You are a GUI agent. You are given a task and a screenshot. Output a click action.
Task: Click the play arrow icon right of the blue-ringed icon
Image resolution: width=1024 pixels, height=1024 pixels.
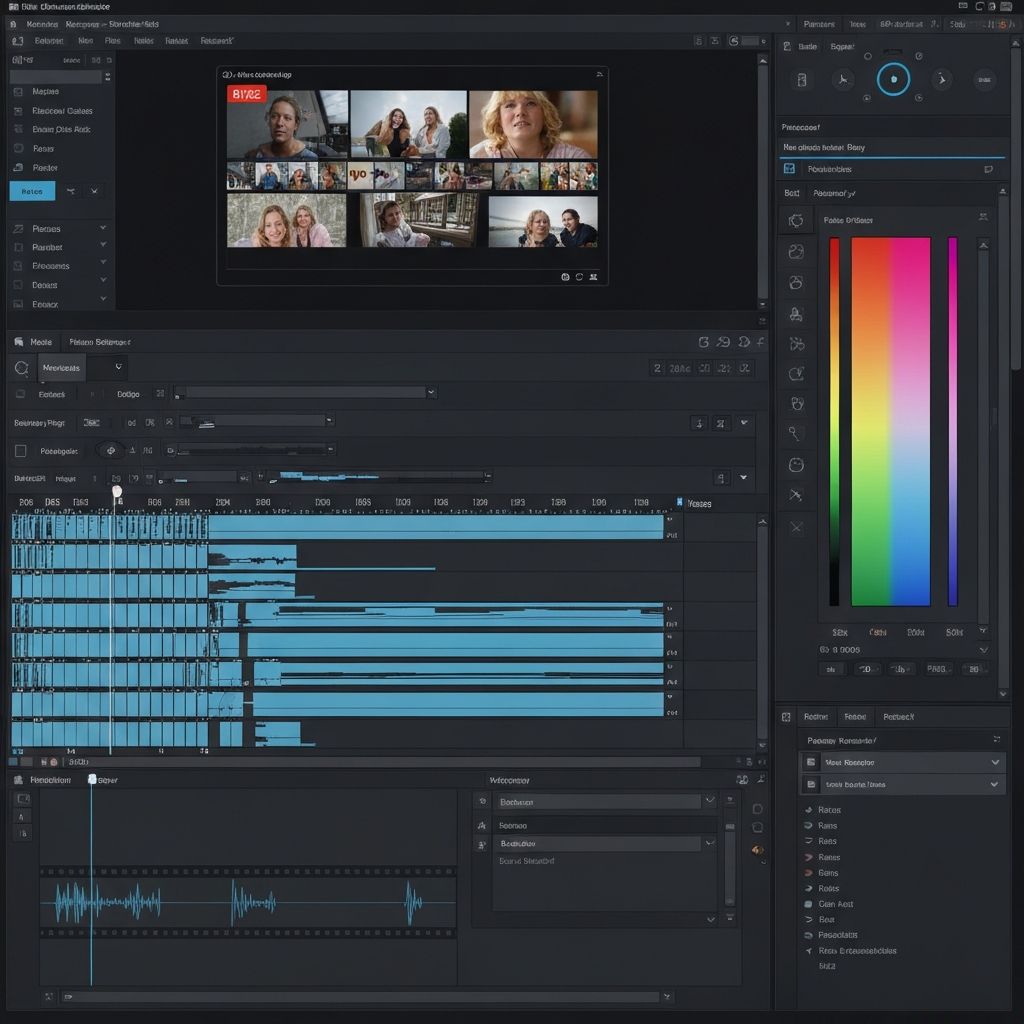(x=940, y=80)
